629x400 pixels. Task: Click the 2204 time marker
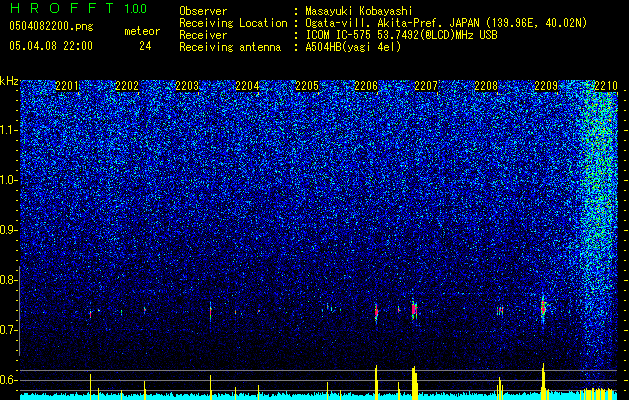coord(247,86)
